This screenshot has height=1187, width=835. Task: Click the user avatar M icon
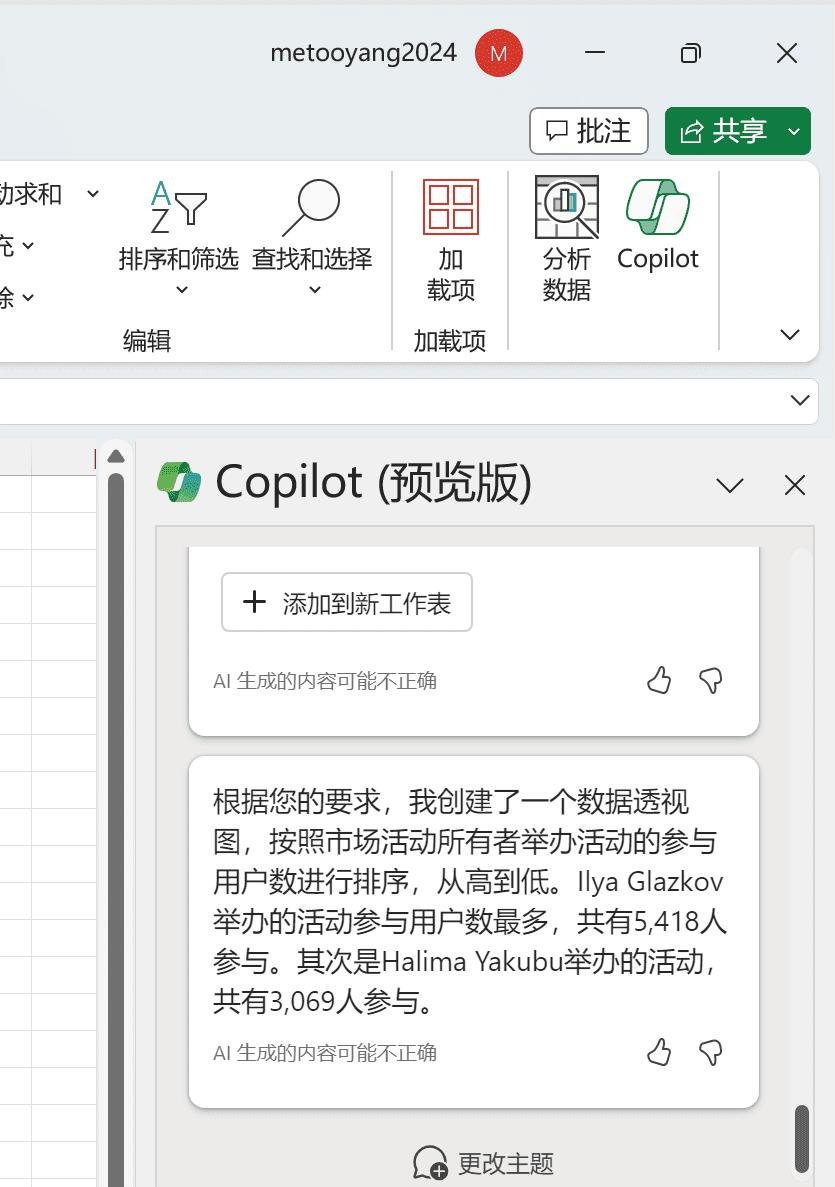point(498,53)
